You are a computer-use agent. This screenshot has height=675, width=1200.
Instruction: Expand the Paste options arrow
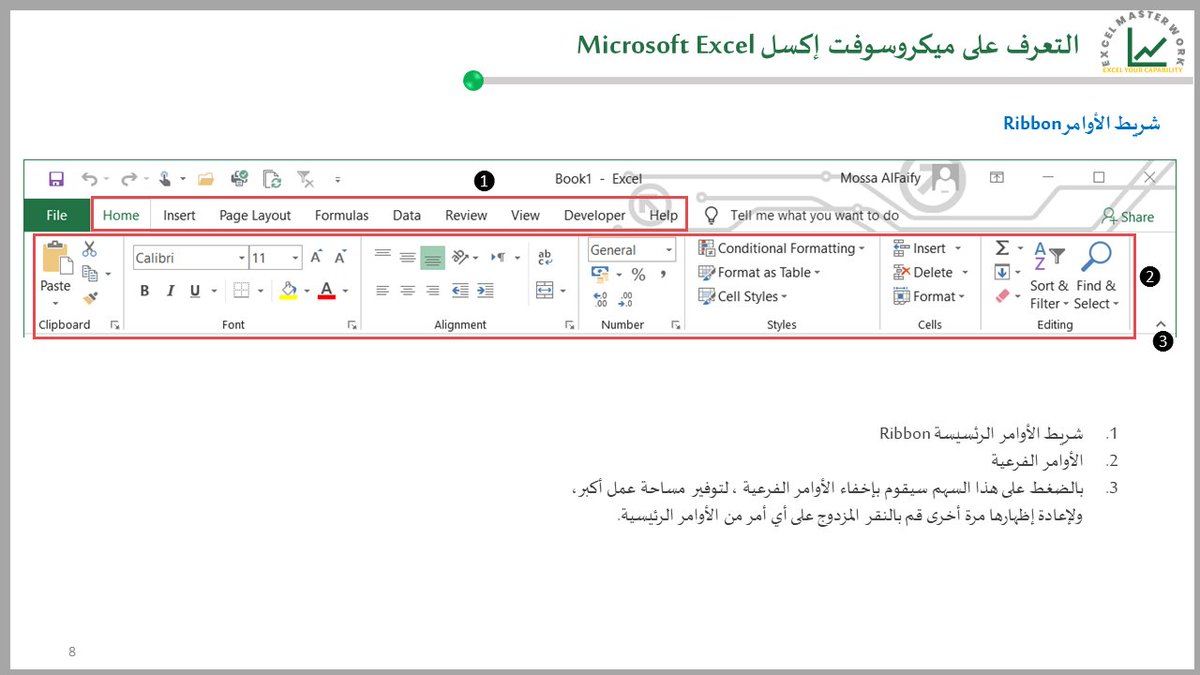[55, 303]
